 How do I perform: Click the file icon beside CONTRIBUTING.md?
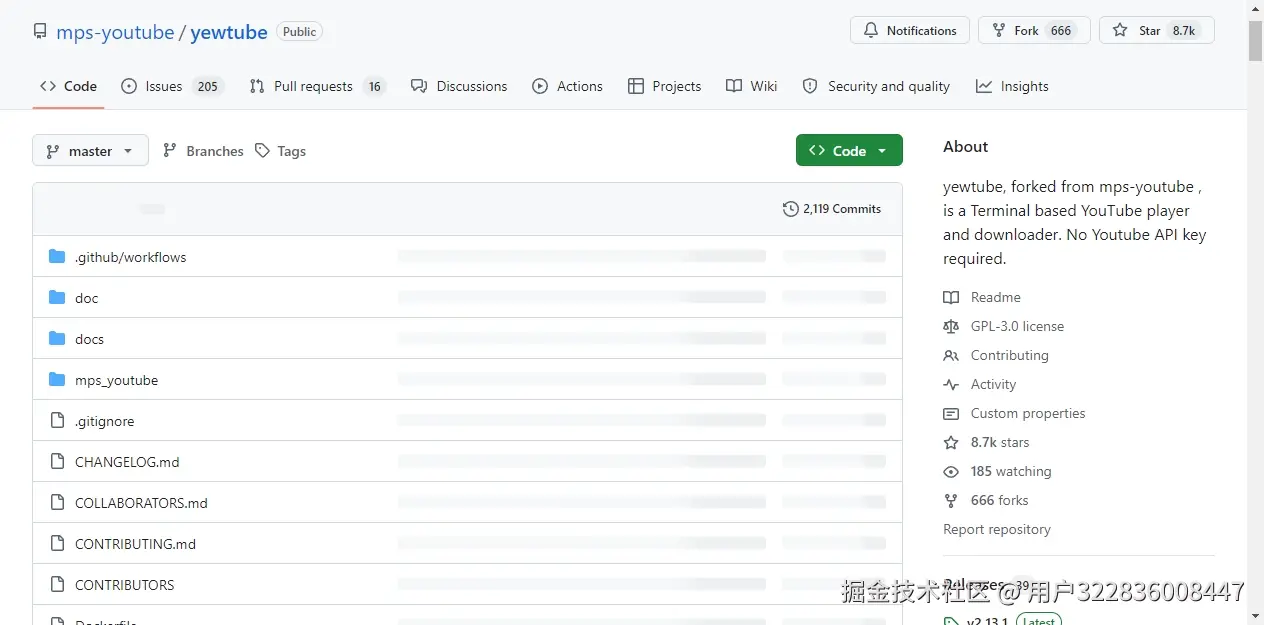(x=57, y=544)
